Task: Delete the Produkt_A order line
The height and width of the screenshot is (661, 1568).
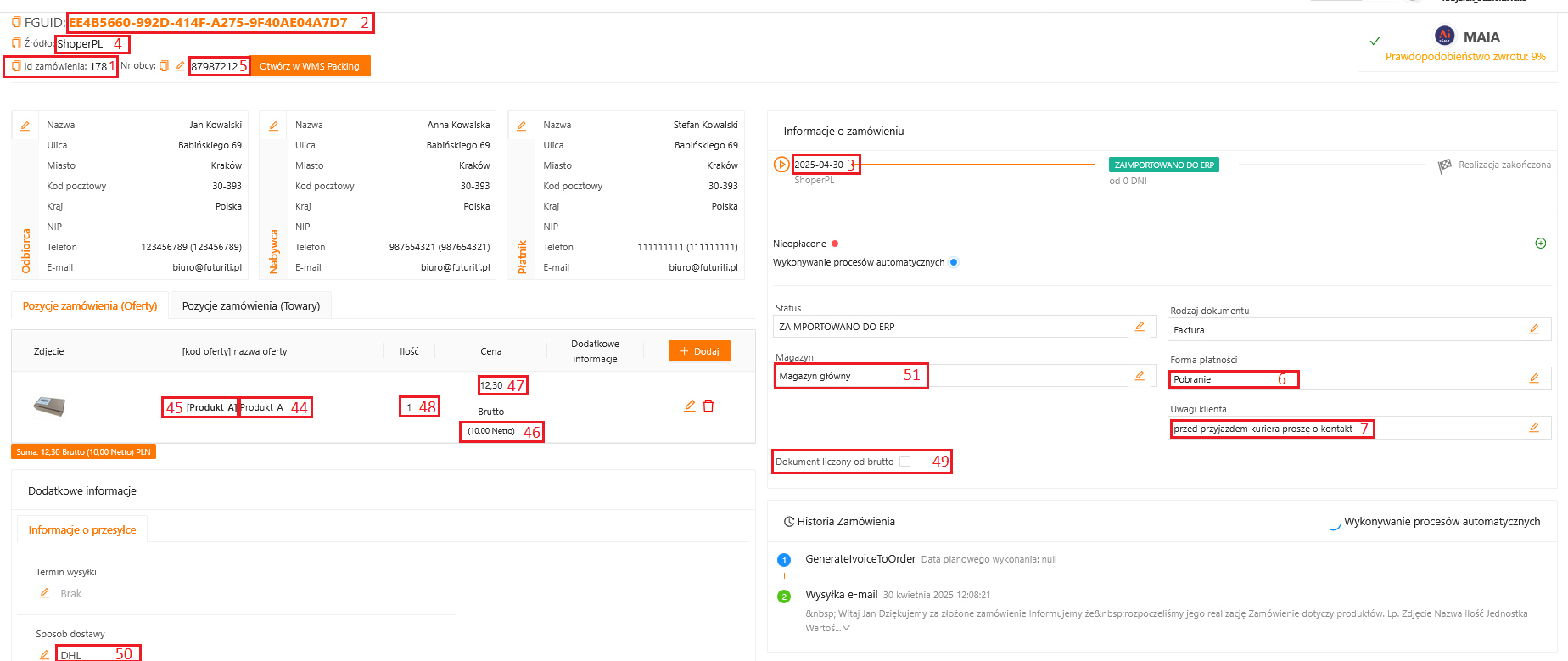Action: tap(708, 406)
